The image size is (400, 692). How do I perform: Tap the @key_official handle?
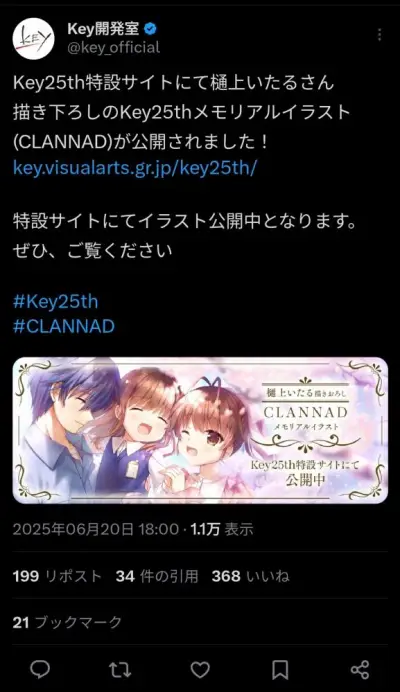pos(113,47)
